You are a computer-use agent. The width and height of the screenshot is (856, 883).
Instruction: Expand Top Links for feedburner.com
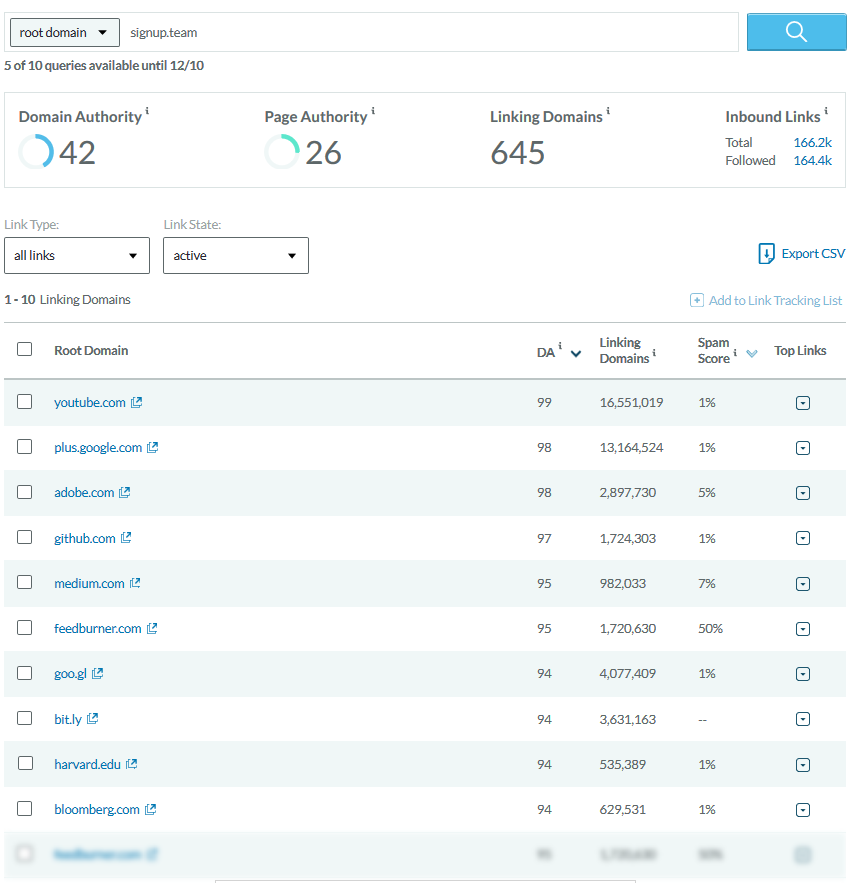803,629
